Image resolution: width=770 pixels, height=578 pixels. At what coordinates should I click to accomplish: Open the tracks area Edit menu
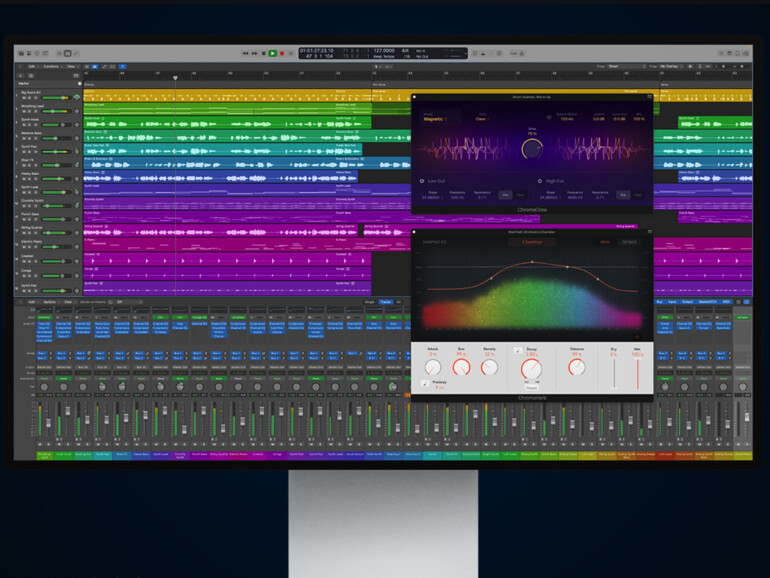(x=31, y=66)
